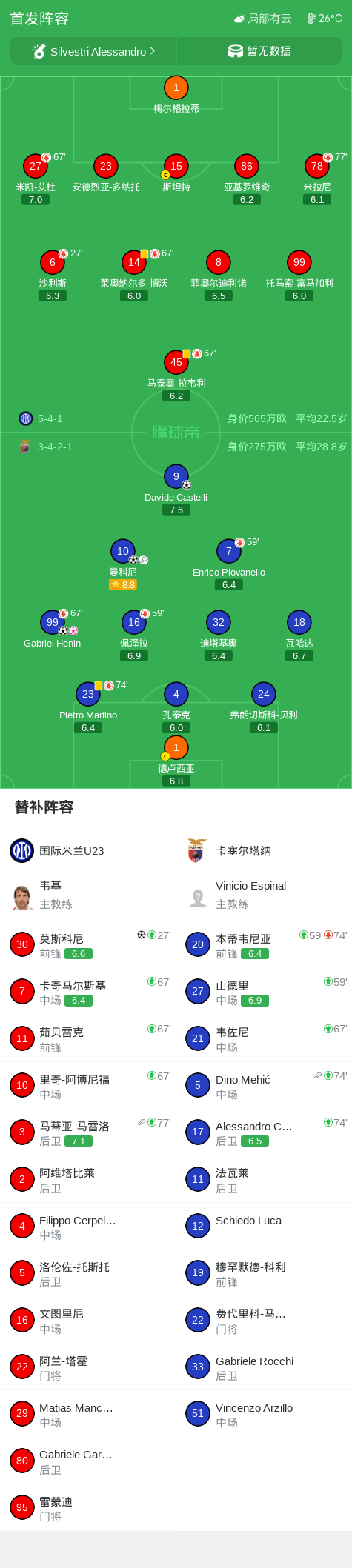Select Inter Milan crest beside 5-4-1
This screenshot has width=352, height=1568.
point(26,418)
